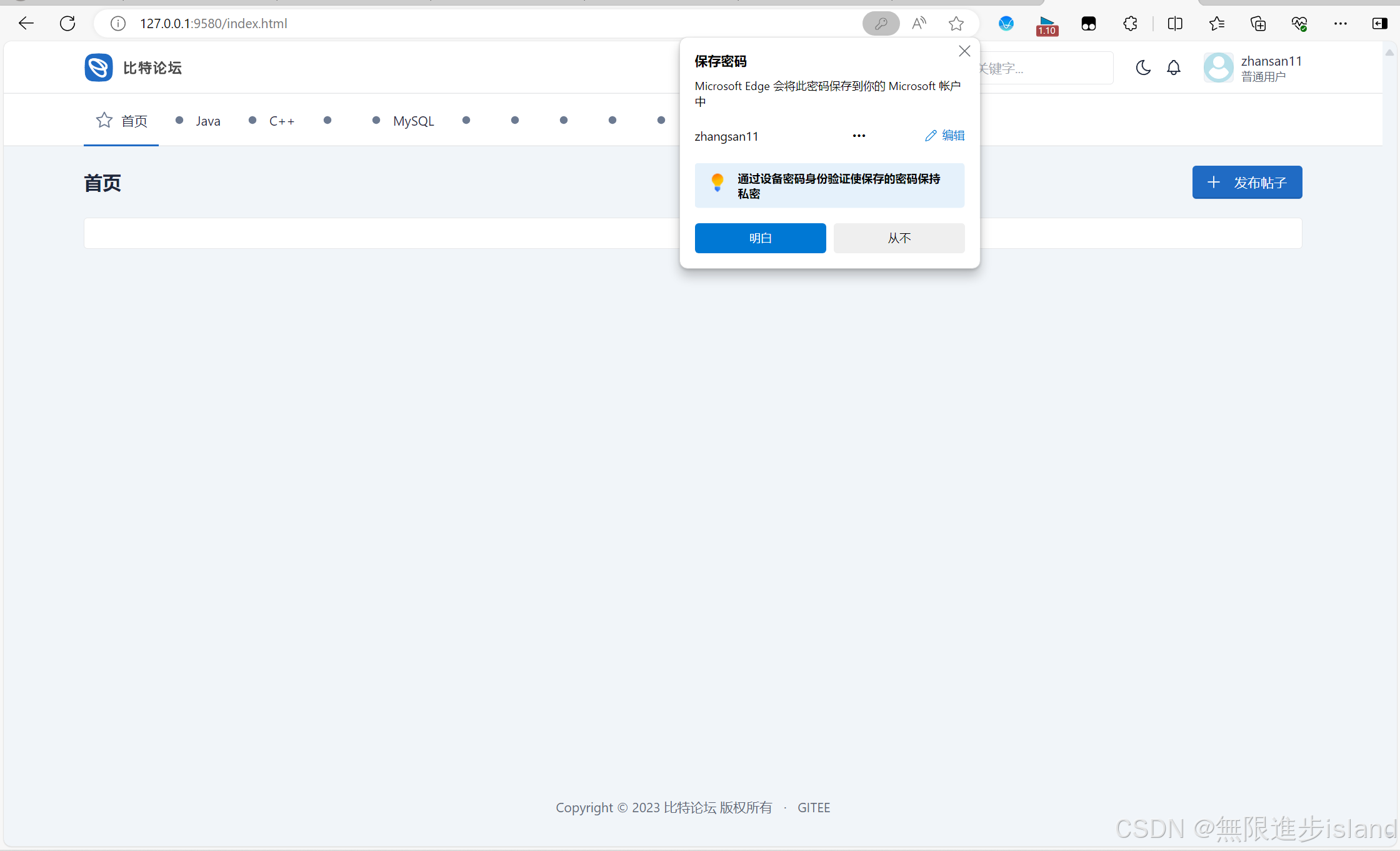Click the 首页 page heading
Image resolution: width=1400 pixels, height=851 pixels.
[102, 183]
